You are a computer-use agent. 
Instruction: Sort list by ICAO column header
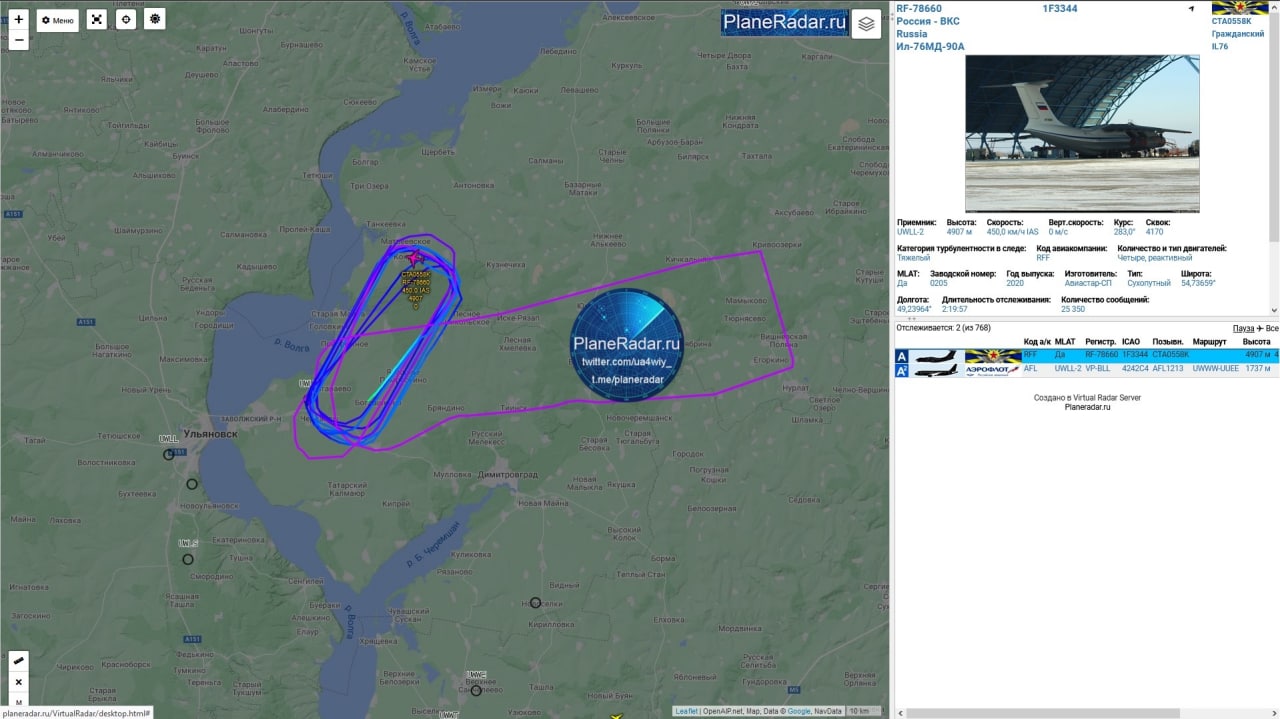coord(1130,342)
